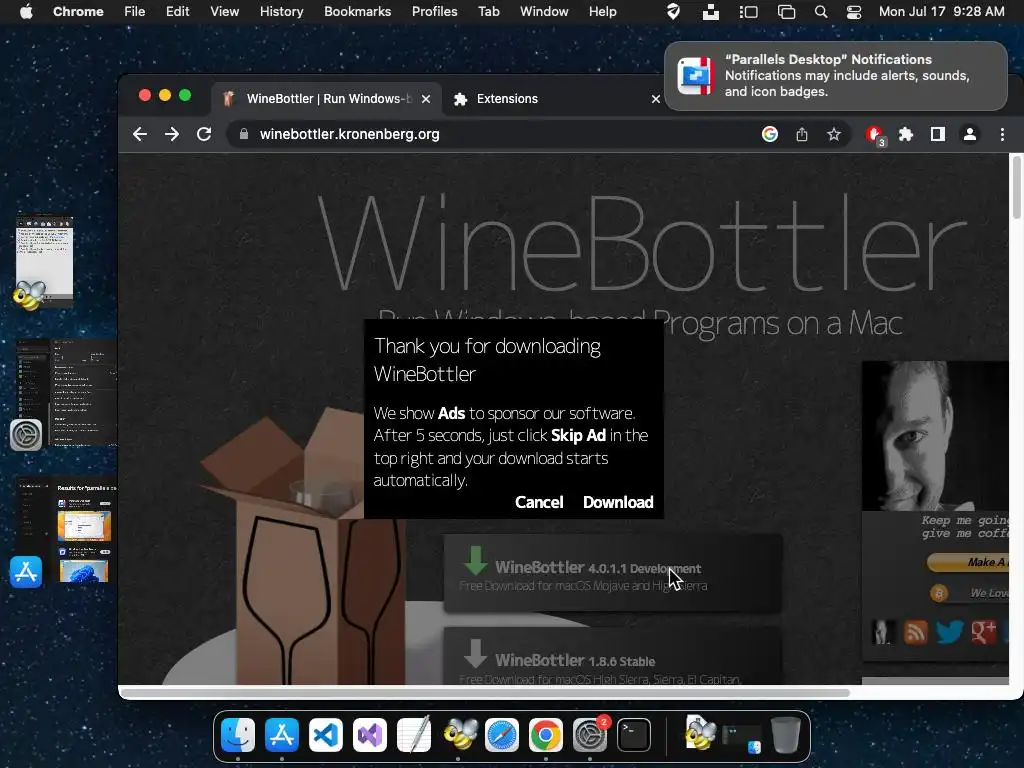Cancel the download dialog
Viewport: 1024px width, 768px height.
[x=539, y=502]
